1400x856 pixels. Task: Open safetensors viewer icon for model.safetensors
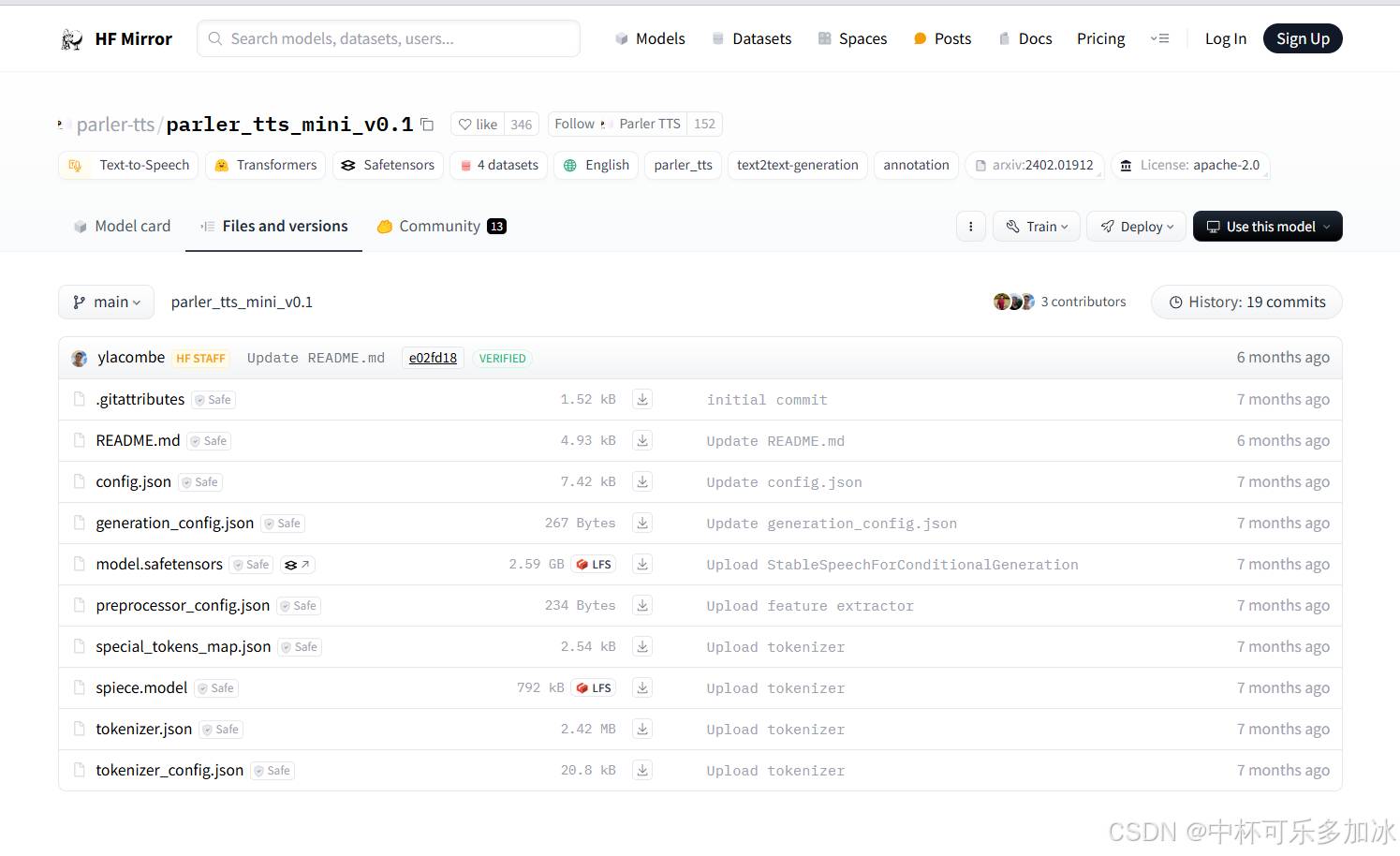point(298,565)
